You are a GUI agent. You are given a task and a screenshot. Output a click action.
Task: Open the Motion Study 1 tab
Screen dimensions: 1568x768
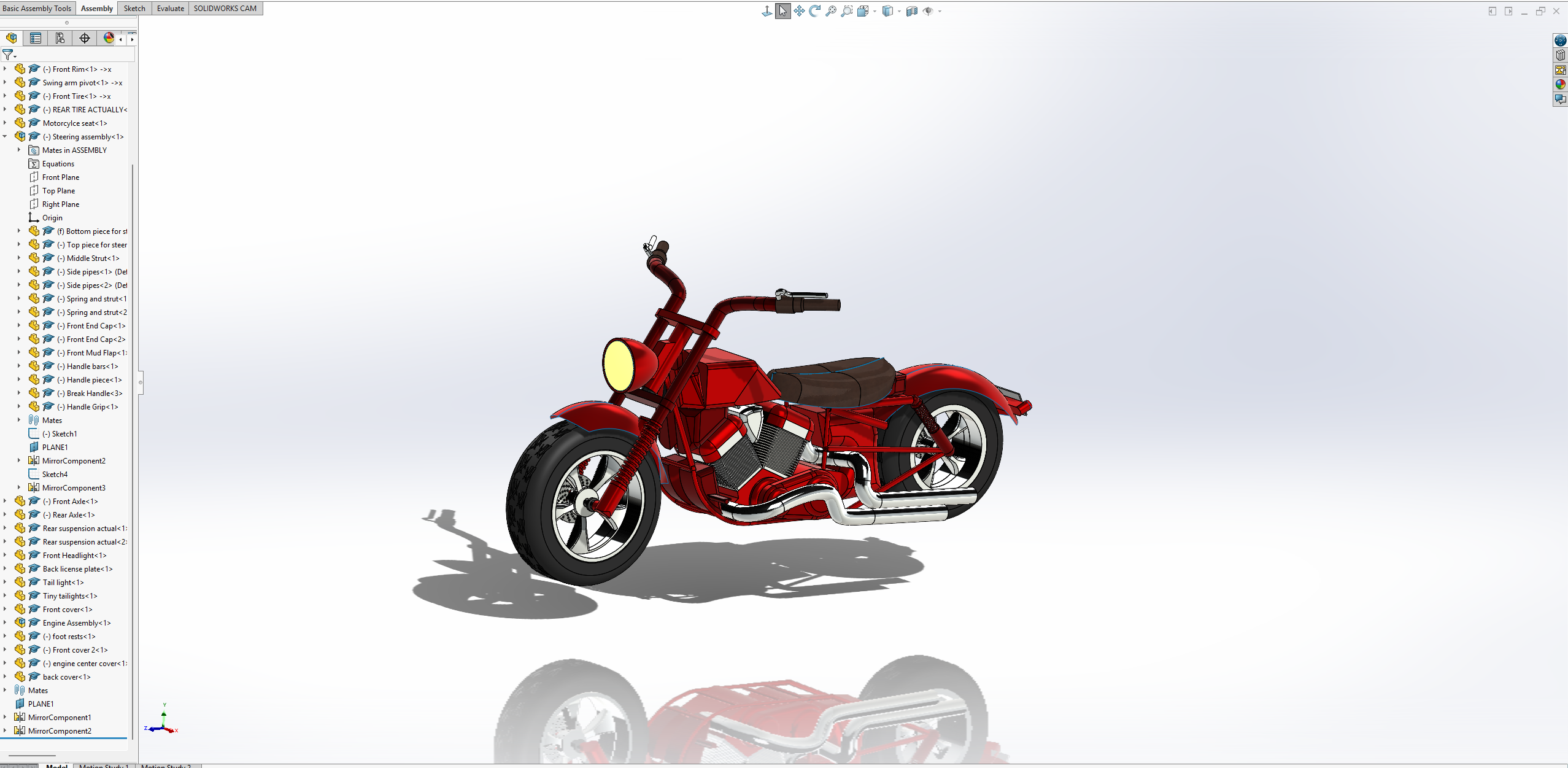click(104, 766)
